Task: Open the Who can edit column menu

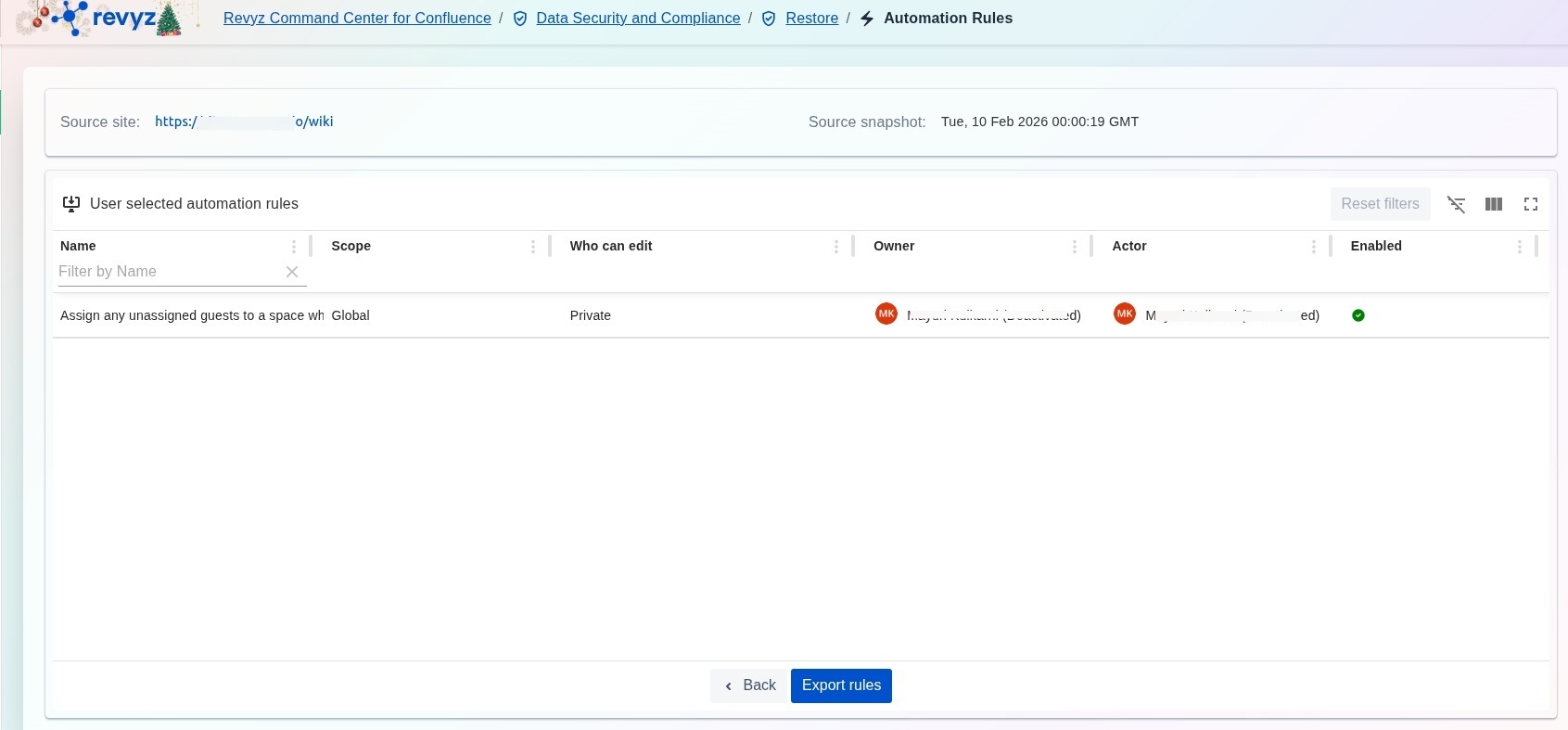Action: (x=835, y=247)
